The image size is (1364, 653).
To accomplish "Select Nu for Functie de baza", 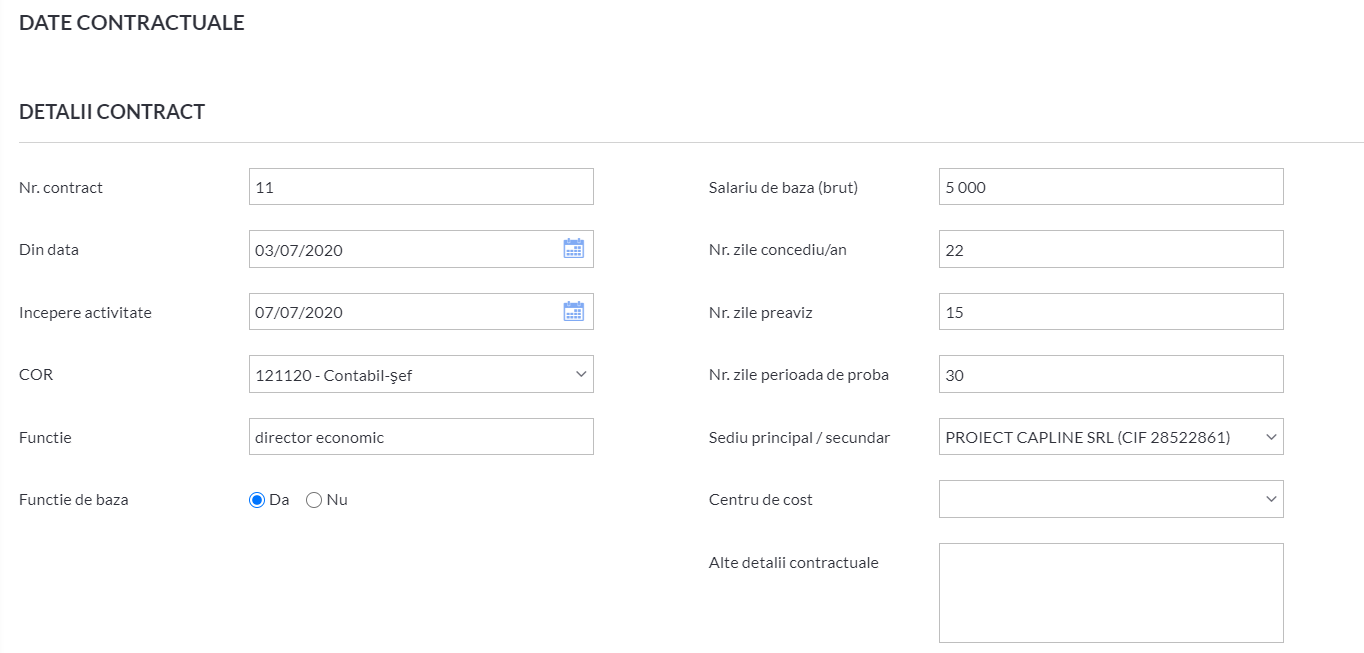I will [314, 500].
